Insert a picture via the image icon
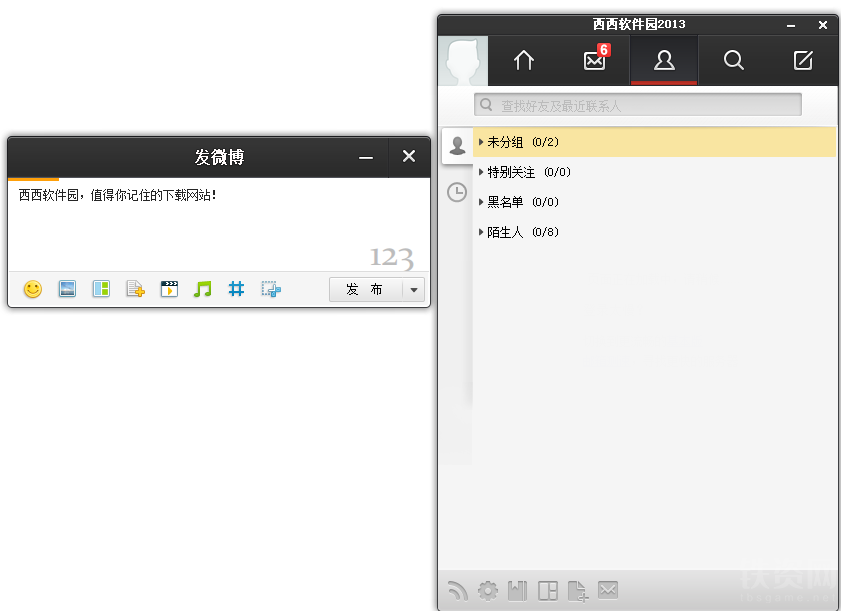This screenshot has height=611, width=841. [x=67, y=289]
